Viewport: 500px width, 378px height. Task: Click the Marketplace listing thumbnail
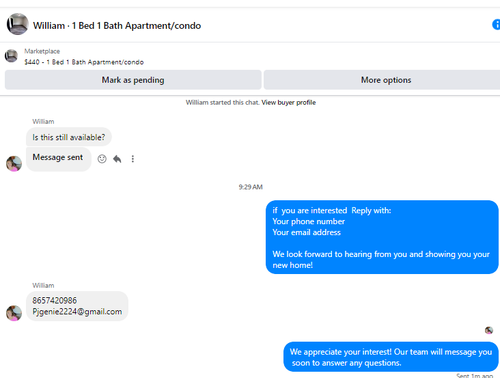pos(11,56)
